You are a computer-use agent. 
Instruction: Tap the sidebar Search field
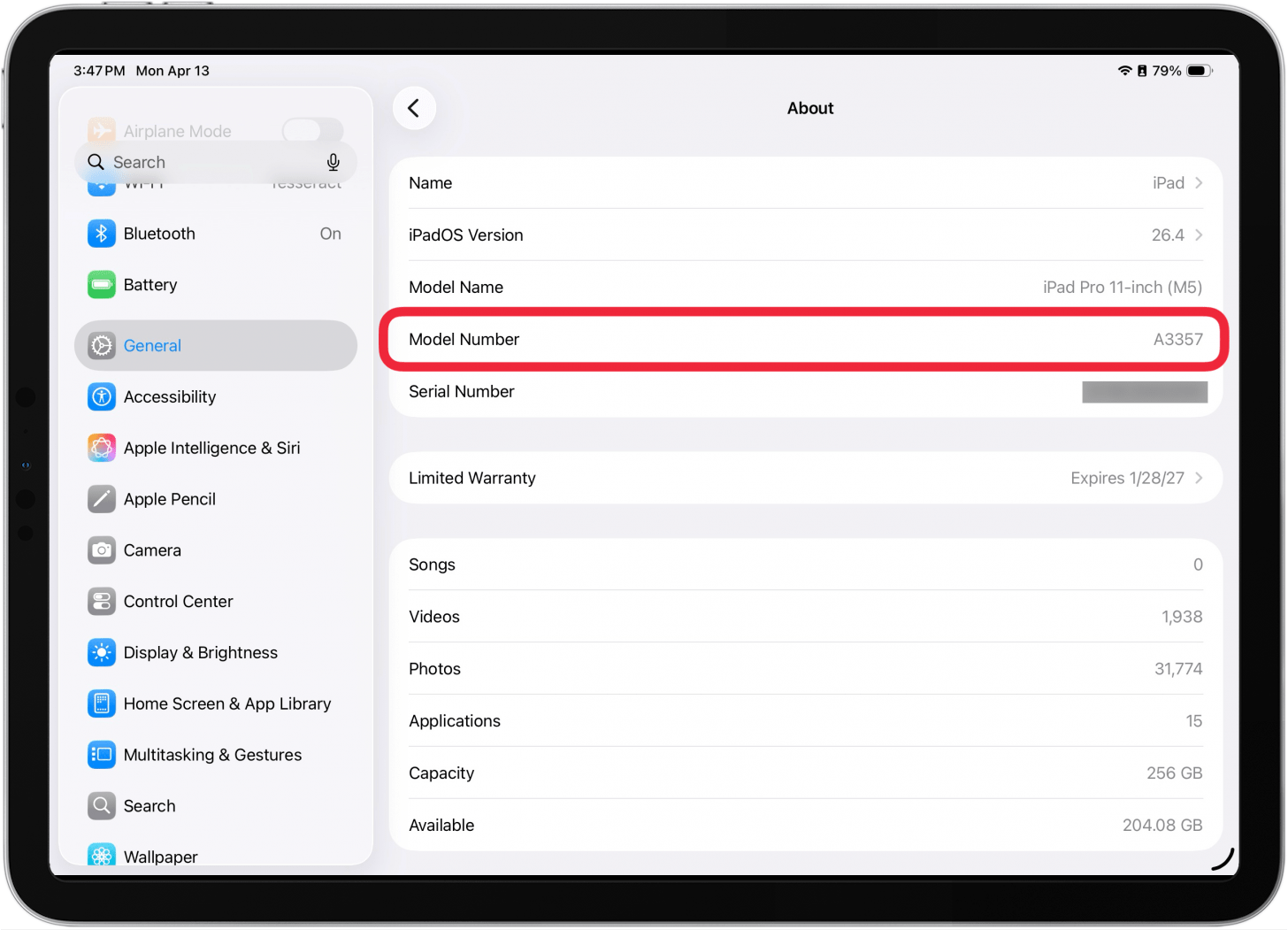pos(216,162)
